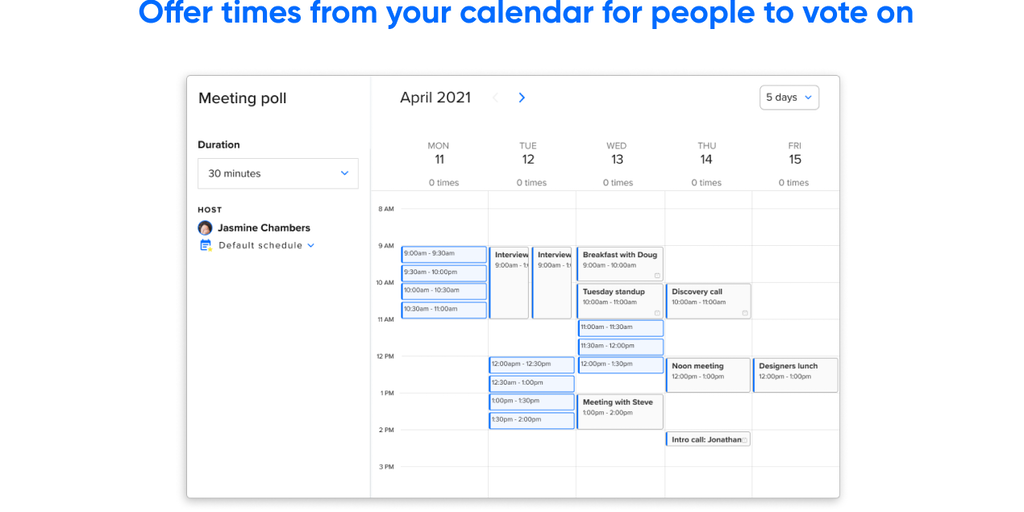Click the small icon on Breakfast with Doug

657,275
